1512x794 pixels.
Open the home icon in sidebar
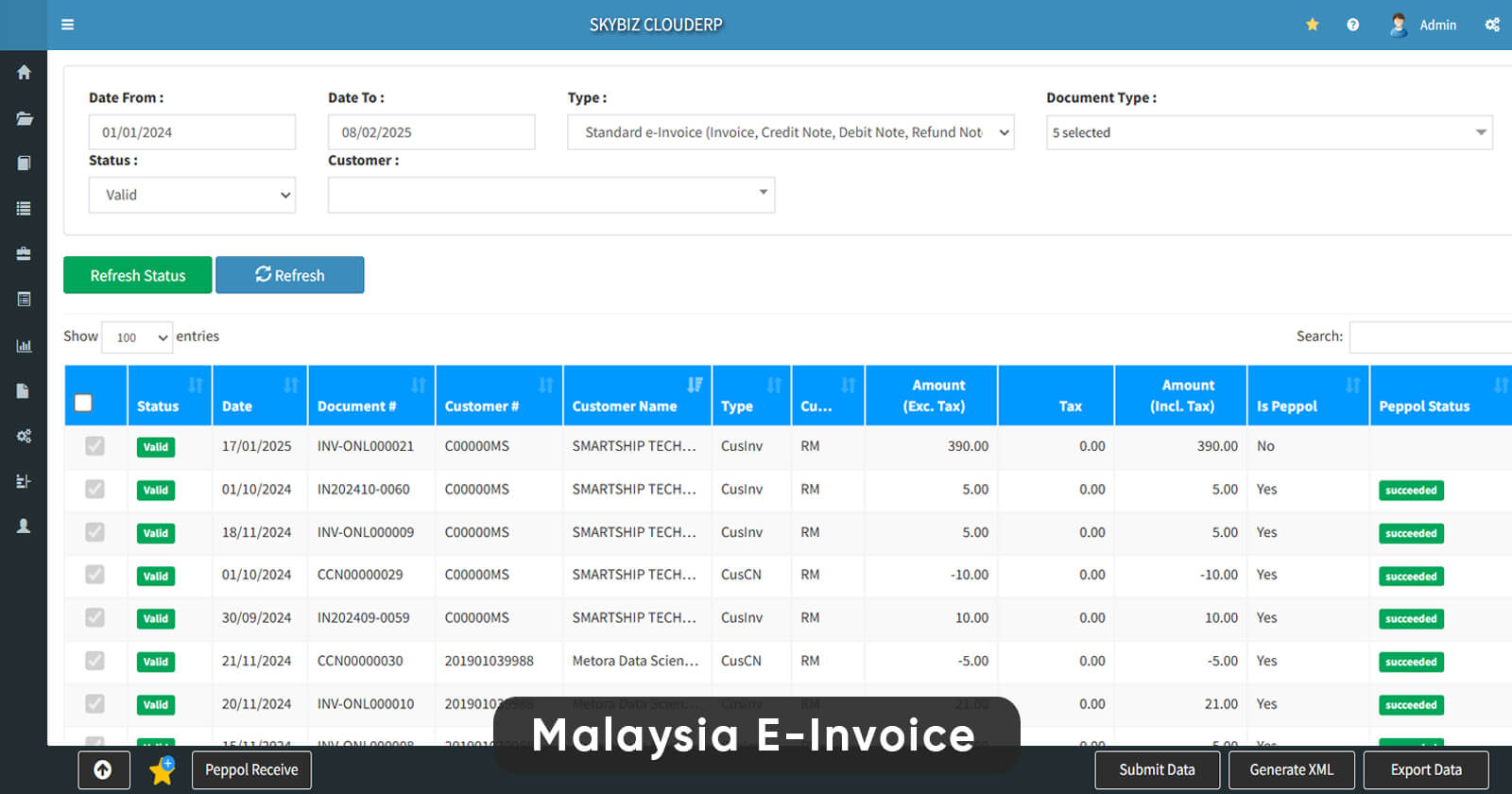click(x=24, y=73)
